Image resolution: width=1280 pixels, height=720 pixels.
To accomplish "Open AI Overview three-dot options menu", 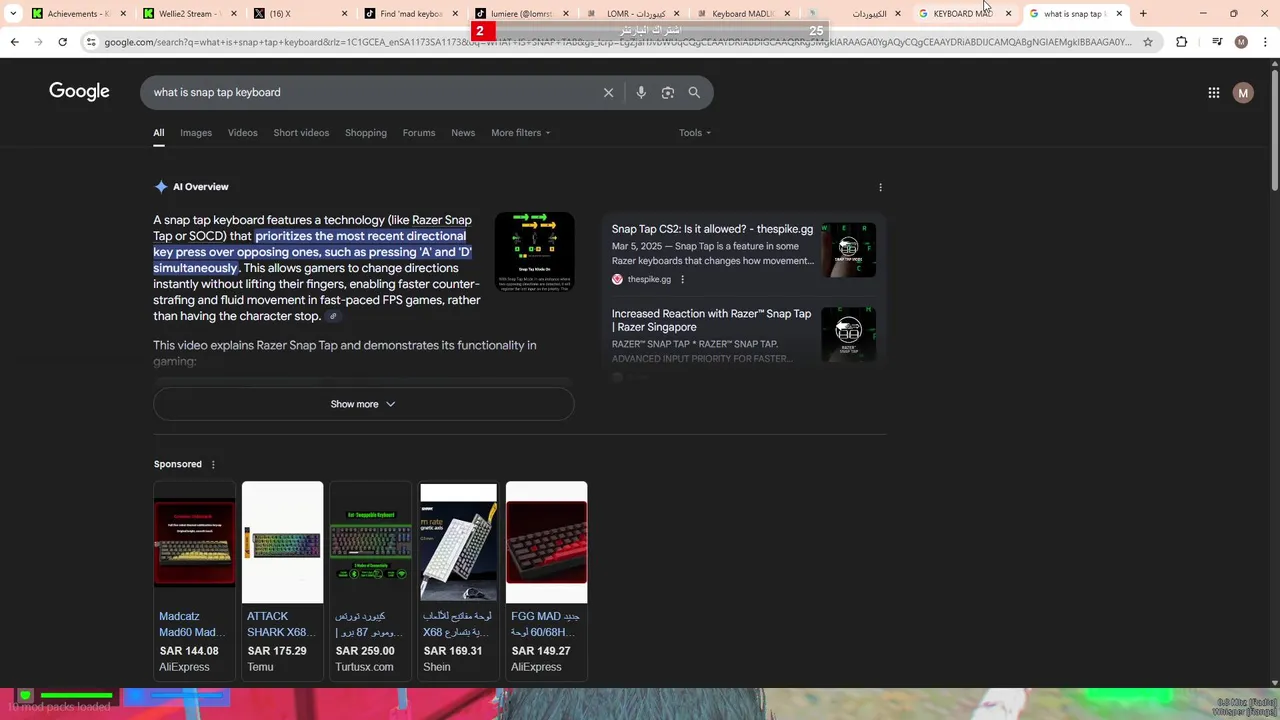I will [x=880, y=187].
